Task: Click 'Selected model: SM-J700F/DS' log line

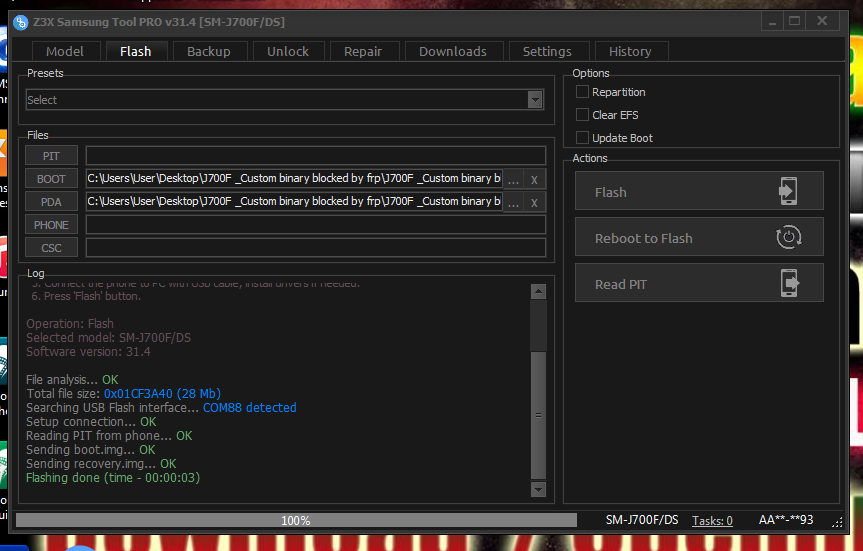Action: pyautogui.click(x=108, y=337)
